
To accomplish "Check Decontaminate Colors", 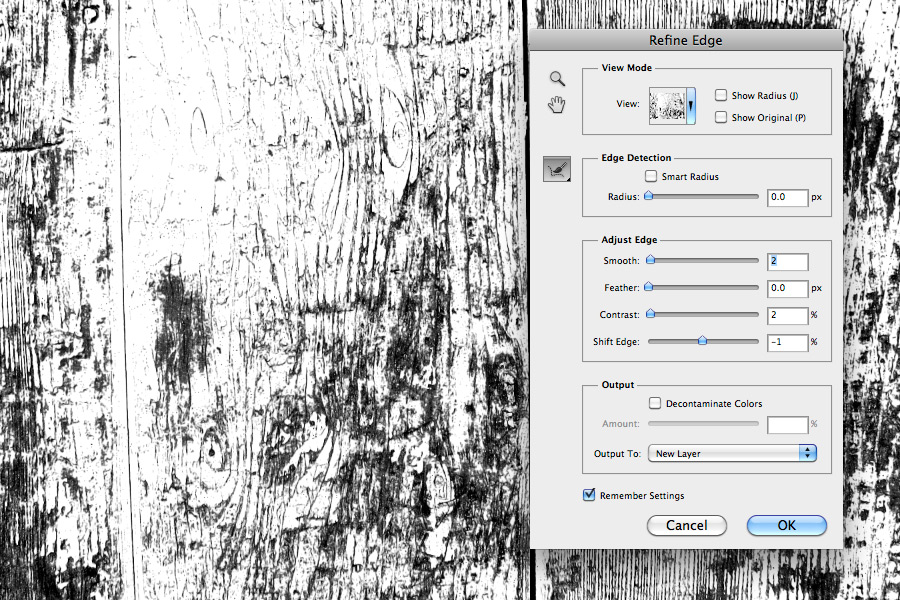I will (x=655, y=403).
